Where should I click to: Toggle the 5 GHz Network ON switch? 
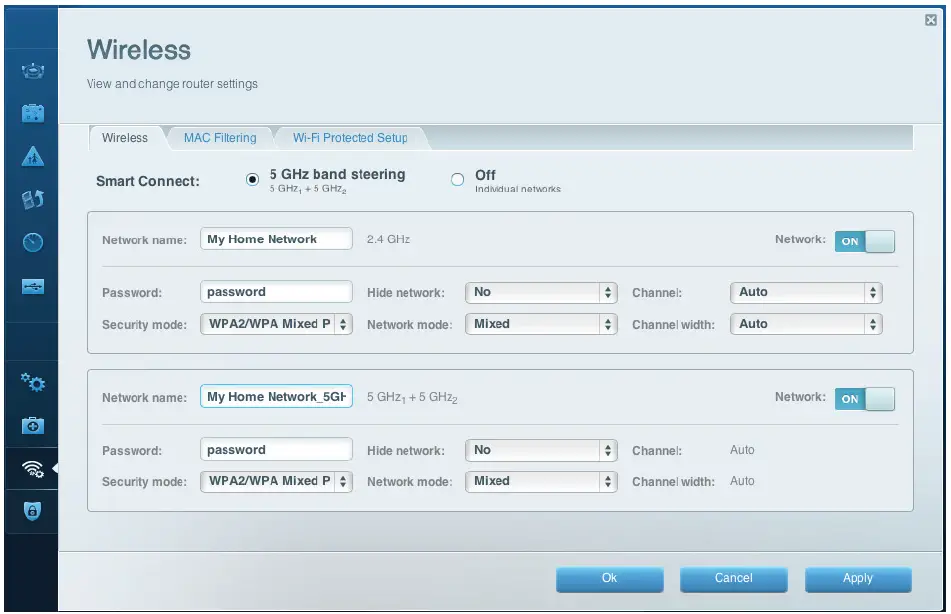(864, 399)
